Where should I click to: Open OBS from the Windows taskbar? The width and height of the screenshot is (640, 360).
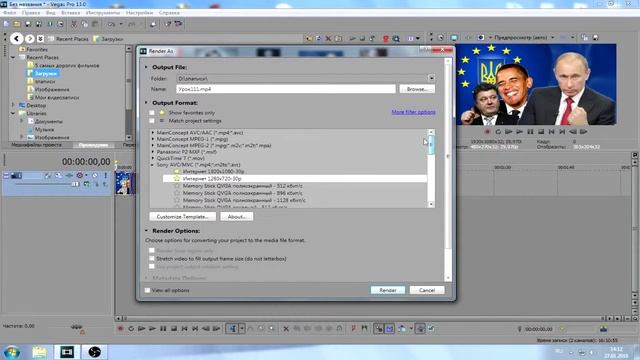pos(94,352)
